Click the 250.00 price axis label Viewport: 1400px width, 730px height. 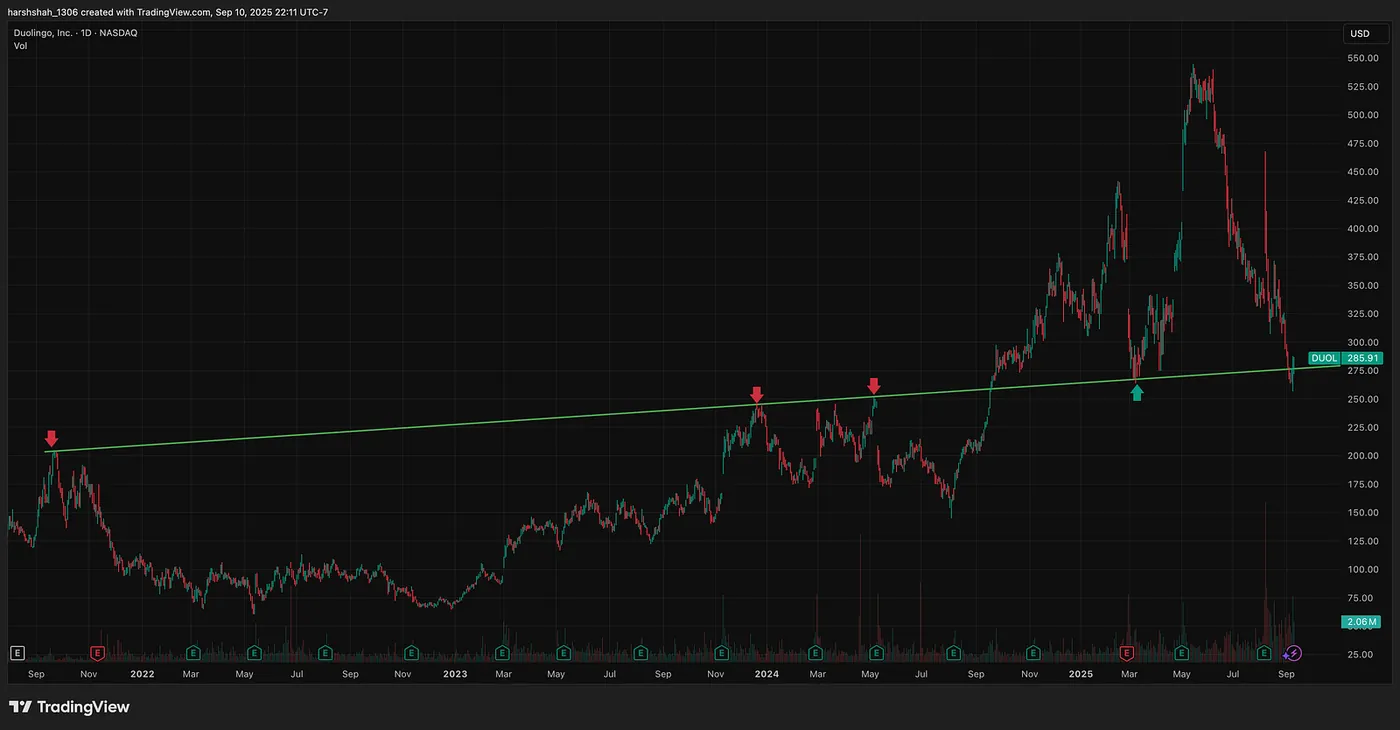[1361, 399]
